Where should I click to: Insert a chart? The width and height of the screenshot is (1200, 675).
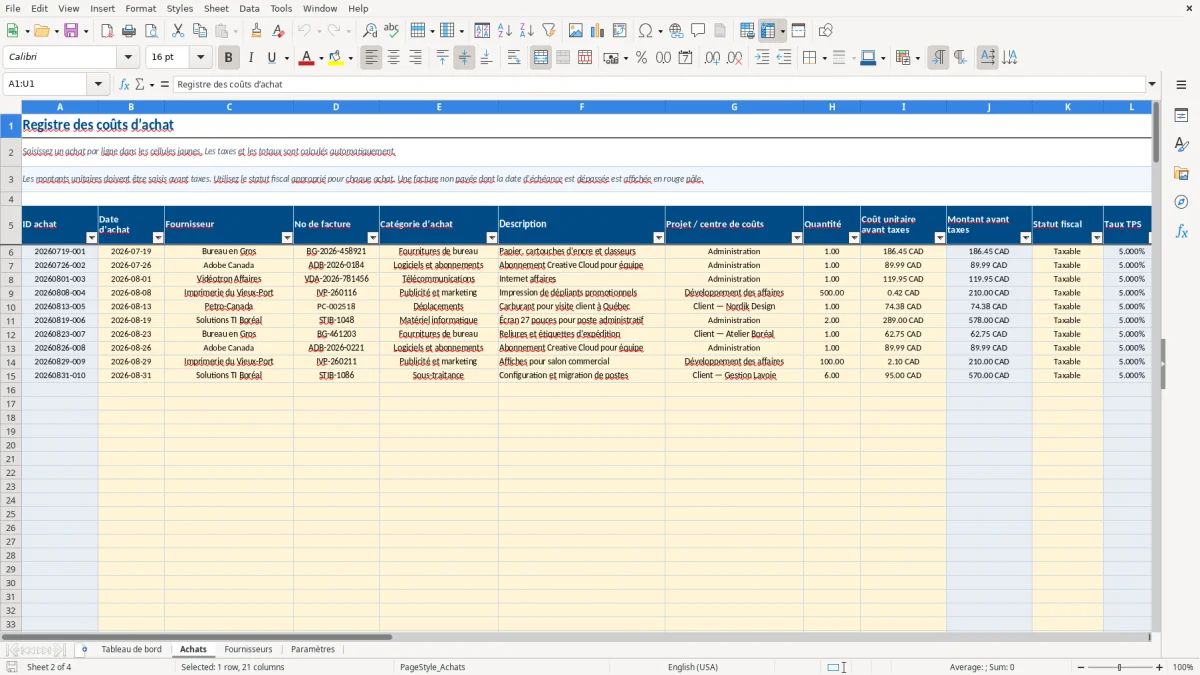pos(598,31)
